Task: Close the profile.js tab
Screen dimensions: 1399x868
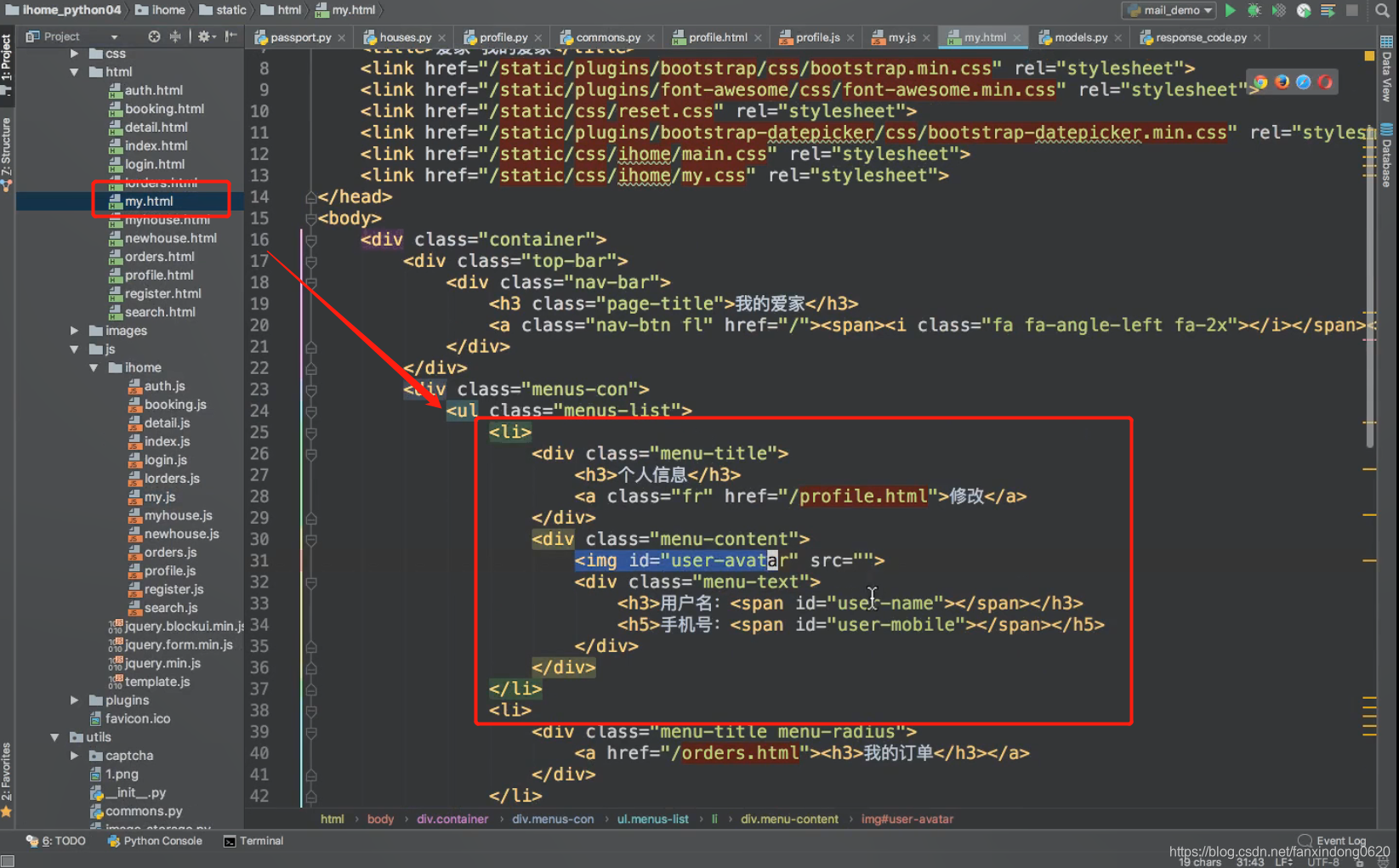Action: click(x=850, y=37)
